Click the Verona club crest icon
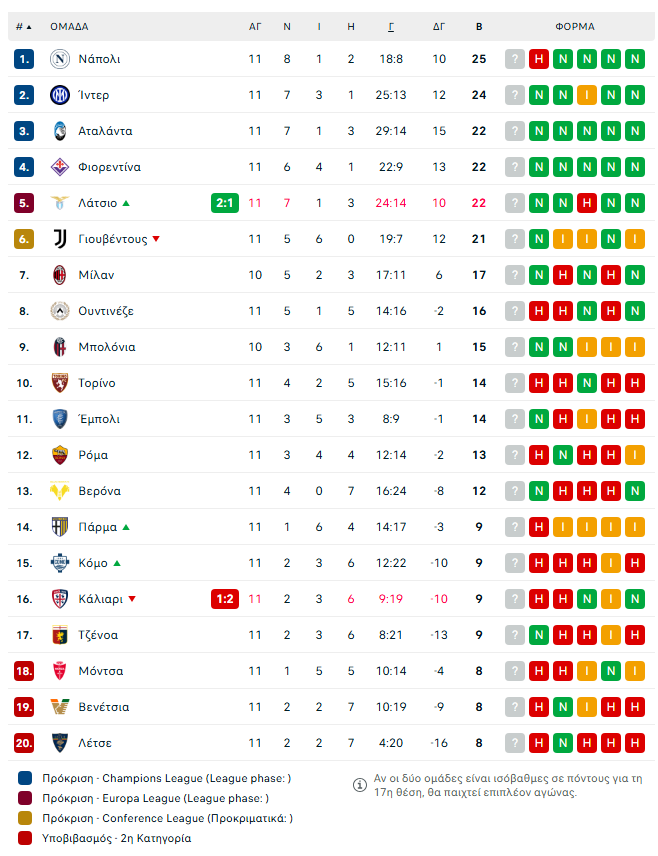 pyautogui.click(x=60, y=491)
